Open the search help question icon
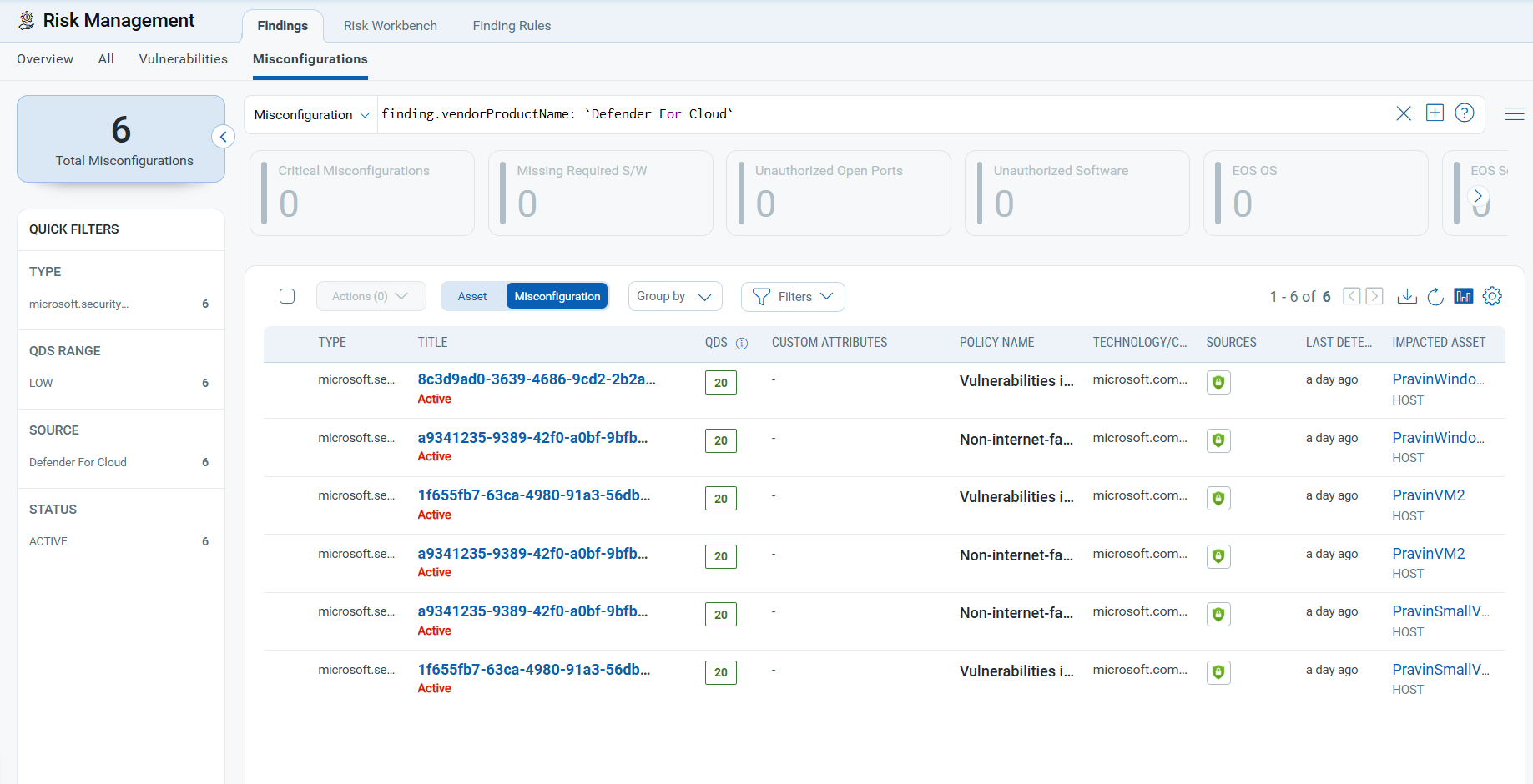Viewport: 1533px width, 784px height. [x=1465, y=113]
